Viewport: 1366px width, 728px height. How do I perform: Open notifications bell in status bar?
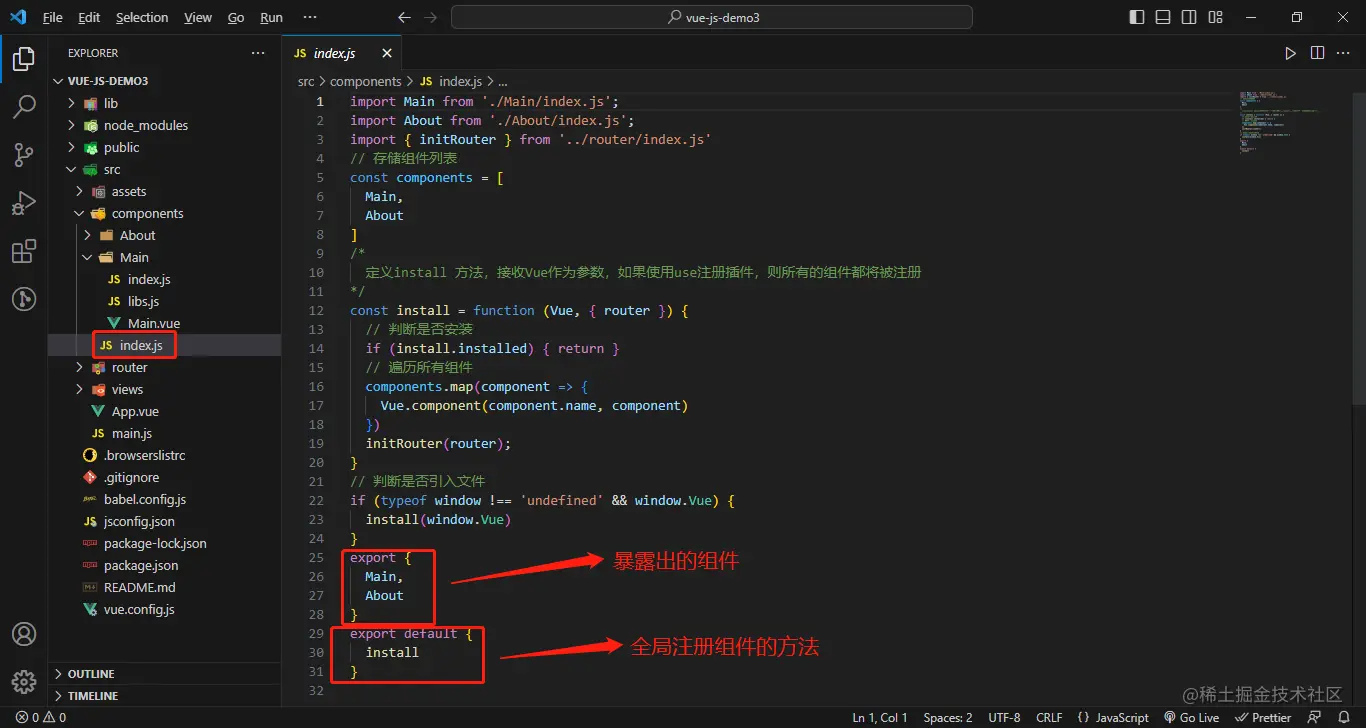pos(1345,717)
